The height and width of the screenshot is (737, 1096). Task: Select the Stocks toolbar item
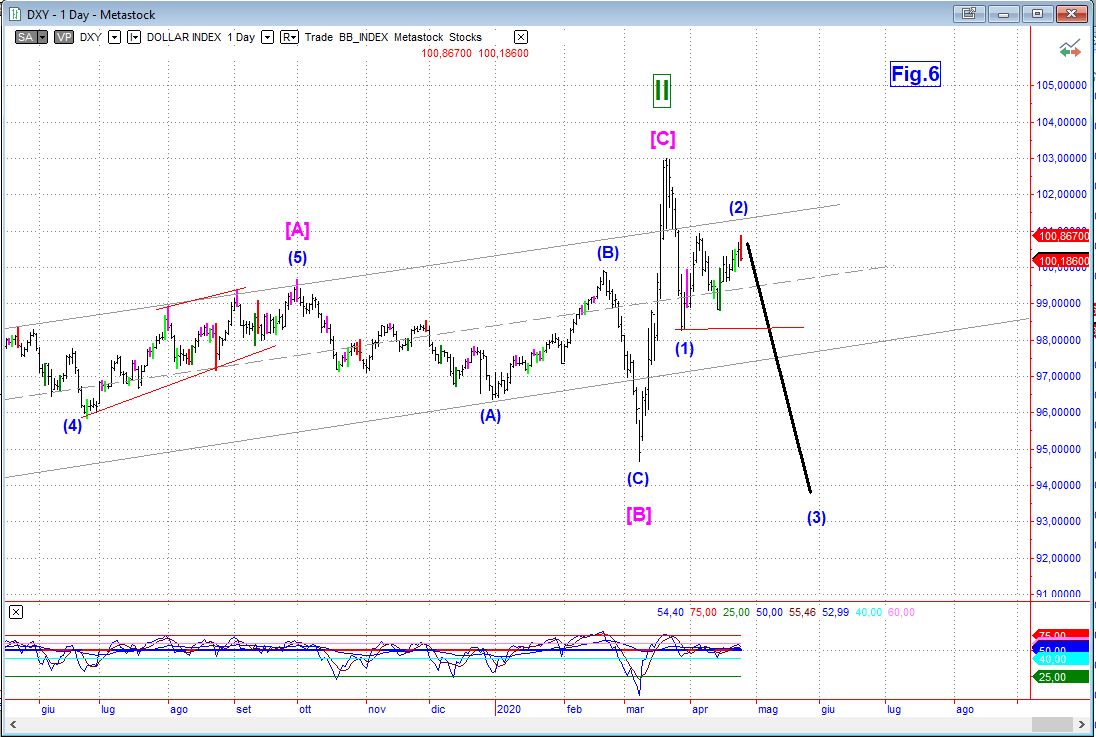(465, 37)
